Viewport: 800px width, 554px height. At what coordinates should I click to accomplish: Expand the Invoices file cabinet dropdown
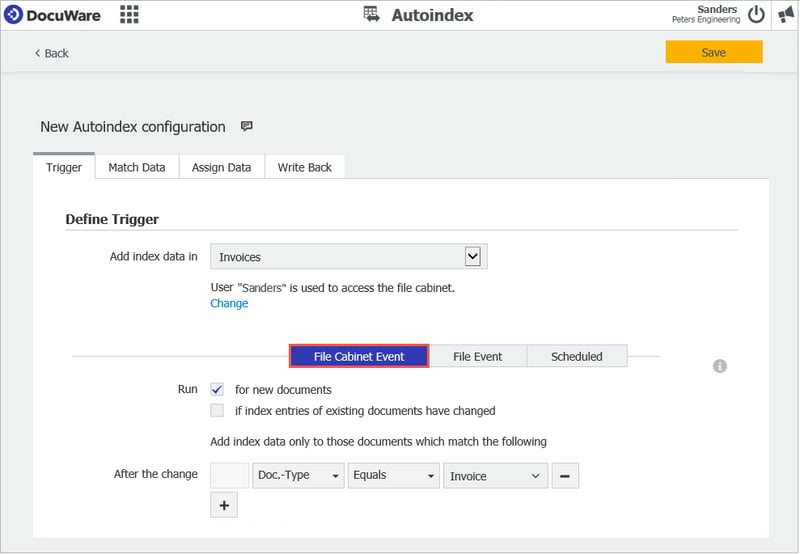(x=473, y=257)
